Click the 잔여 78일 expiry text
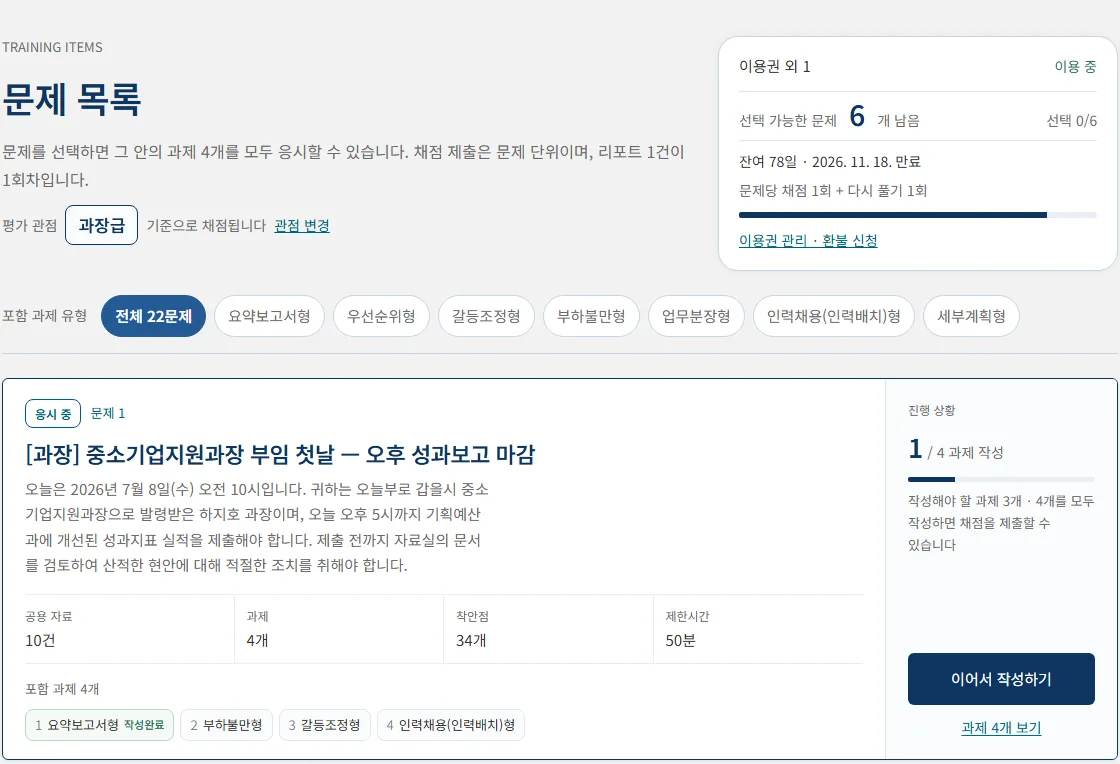The height and width of the screenshot is (764, 1120). click(829, 162)
